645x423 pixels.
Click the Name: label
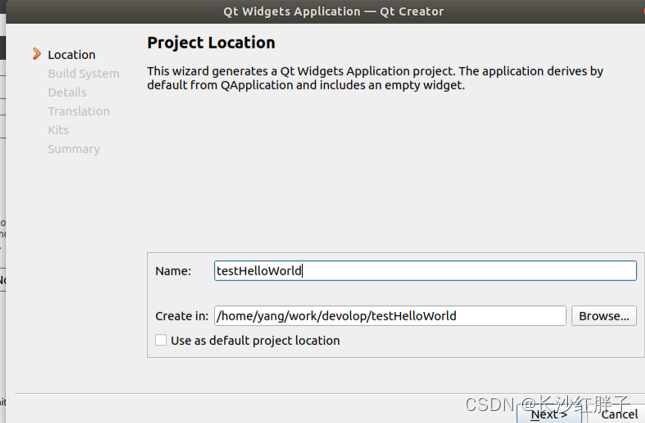[173, 271]
